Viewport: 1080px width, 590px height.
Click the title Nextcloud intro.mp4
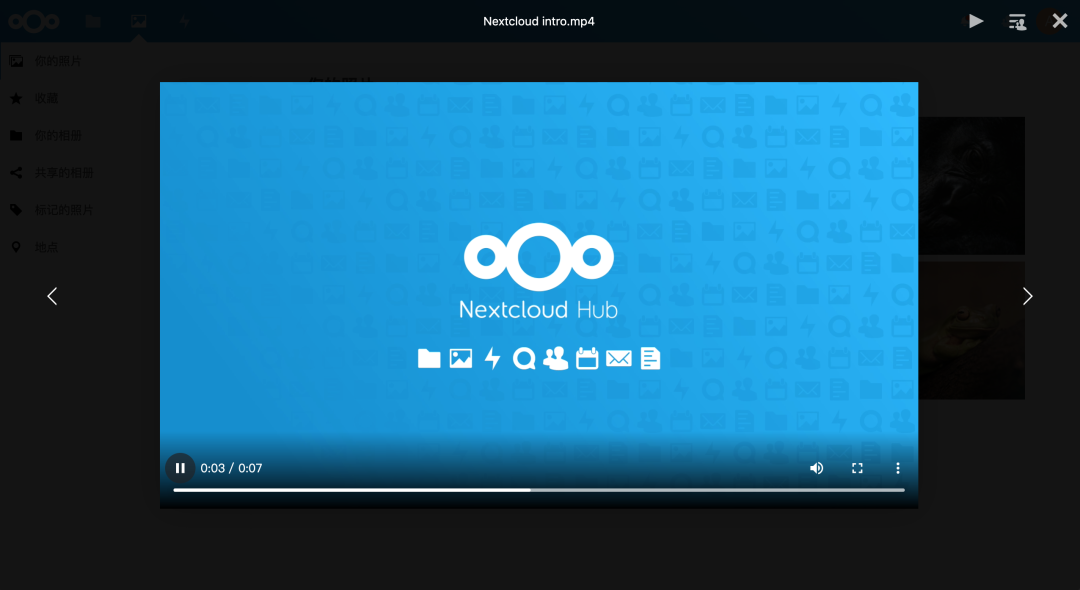539,21
